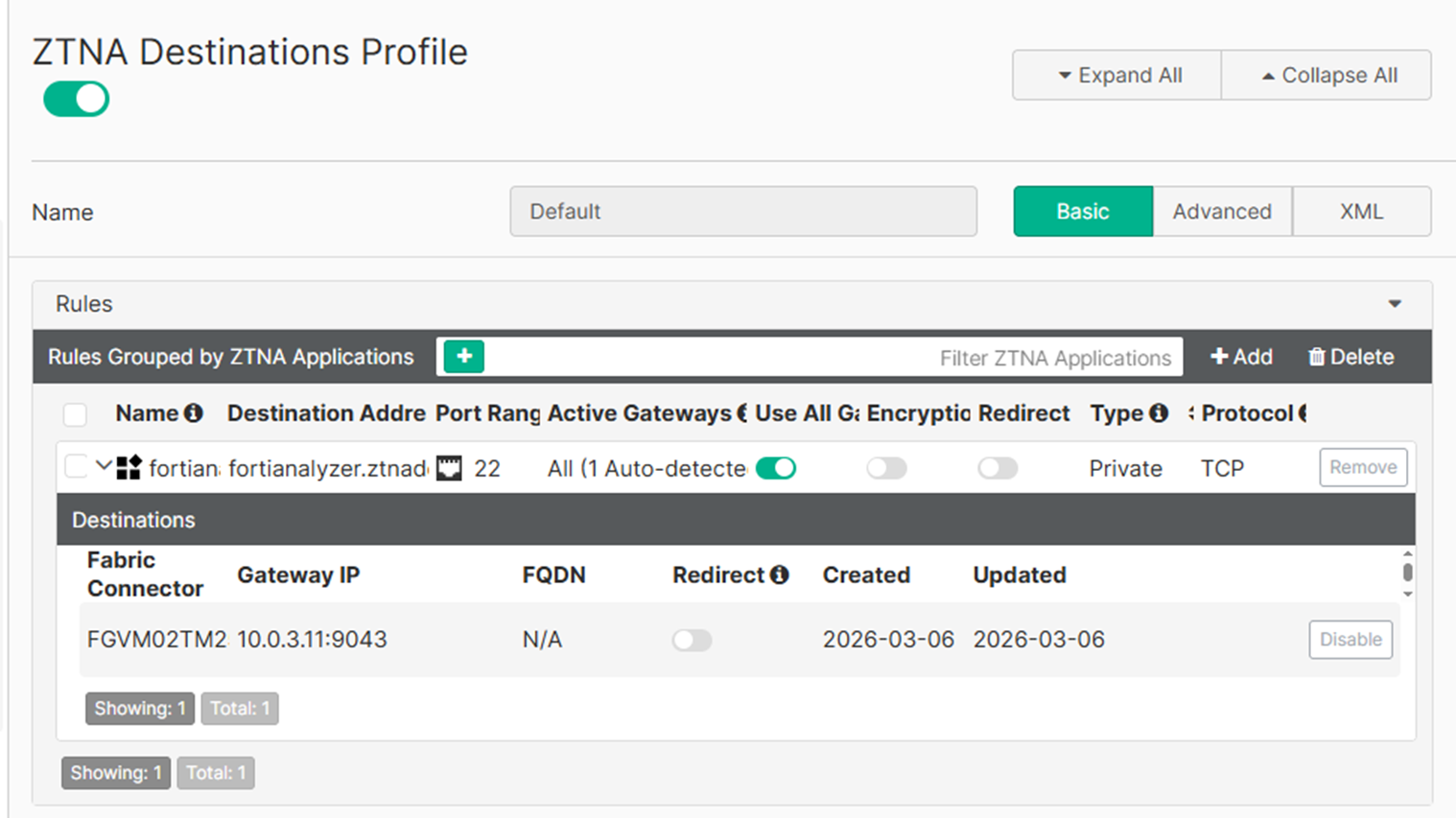The image size is (1456, 818).
Task: Turn off Use All Gateways for fortianalyzer
Action: pos(775,468)
